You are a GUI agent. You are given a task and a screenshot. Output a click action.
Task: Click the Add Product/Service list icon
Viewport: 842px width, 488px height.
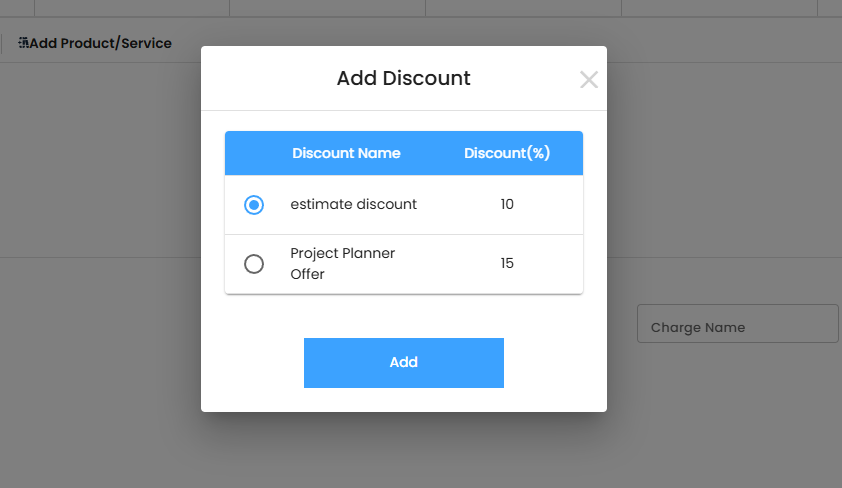point(24,43)
